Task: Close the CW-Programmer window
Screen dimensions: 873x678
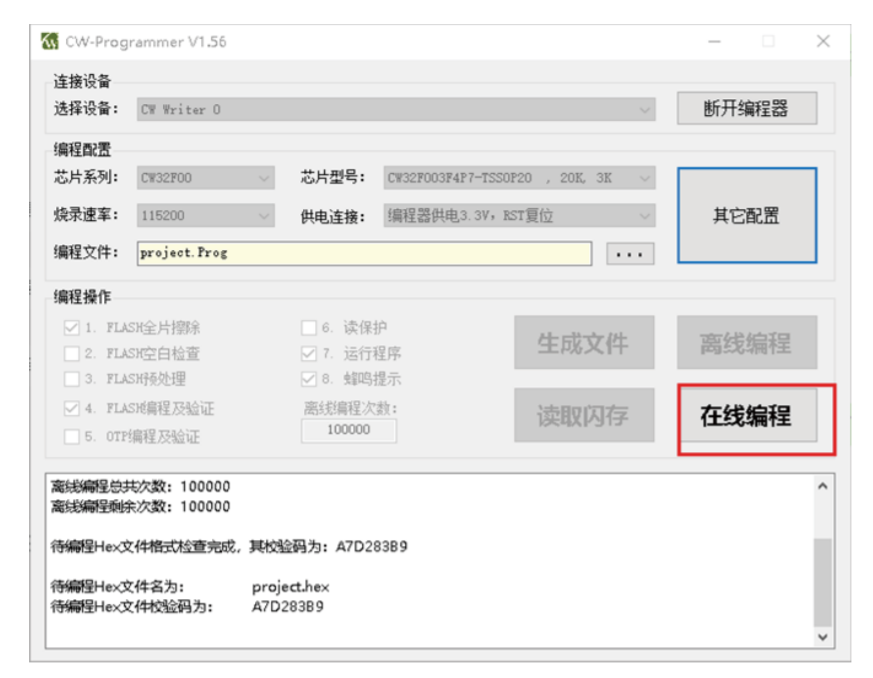Action: tap(823, 41)
